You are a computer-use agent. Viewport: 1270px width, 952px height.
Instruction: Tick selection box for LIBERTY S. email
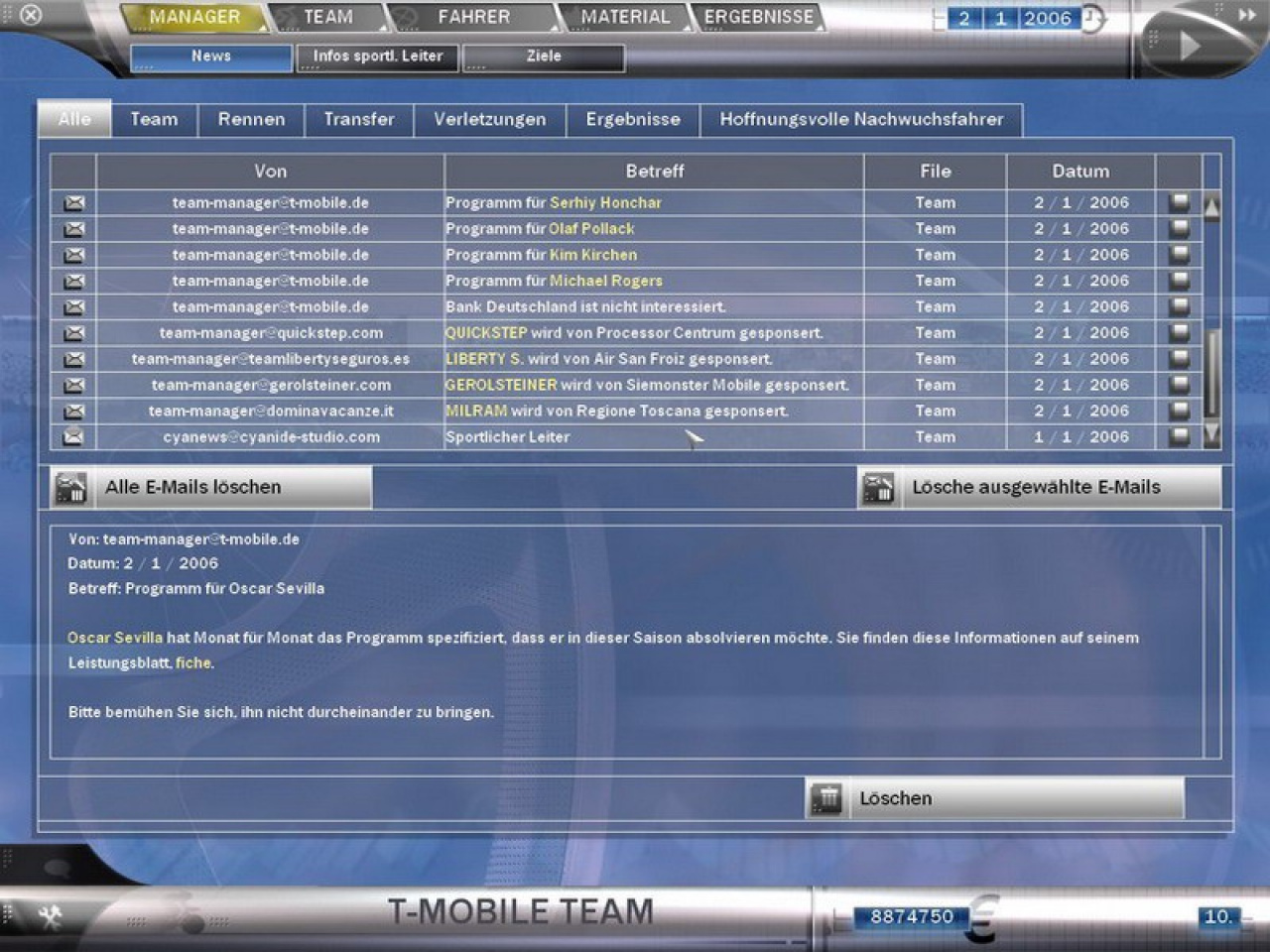tap(1179, 359)
